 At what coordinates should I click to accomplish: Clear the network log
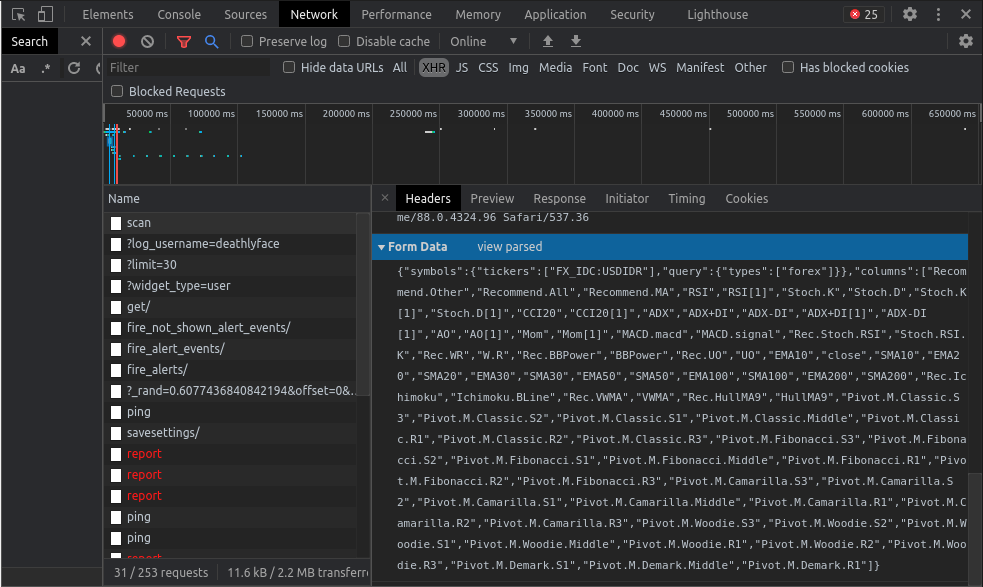147,41
